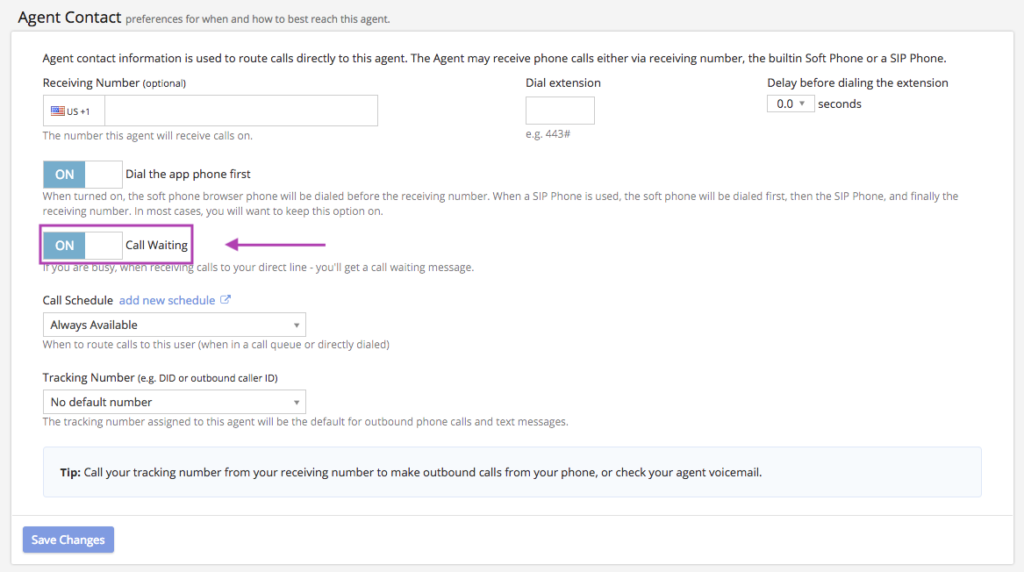Open the delay seconds dropdown
Screen dimensions: 1024x572
790,104
